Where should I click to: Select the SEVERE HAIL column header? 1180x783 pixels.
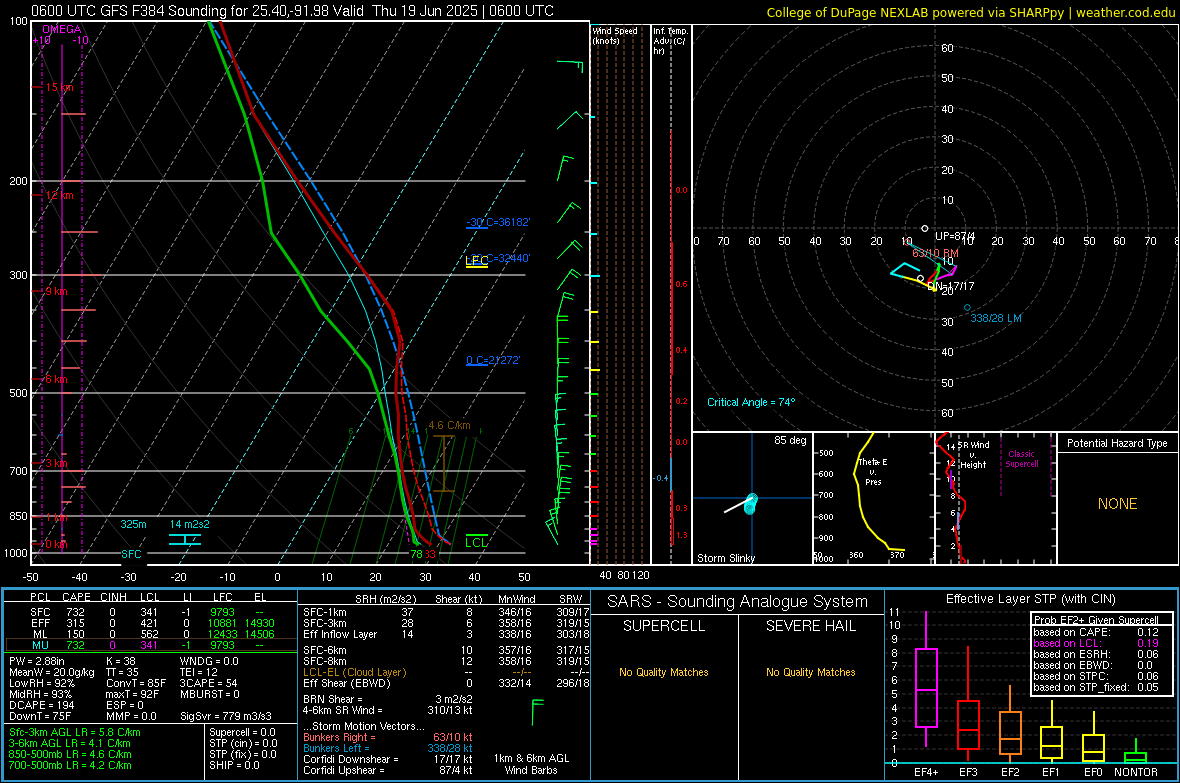810,626
